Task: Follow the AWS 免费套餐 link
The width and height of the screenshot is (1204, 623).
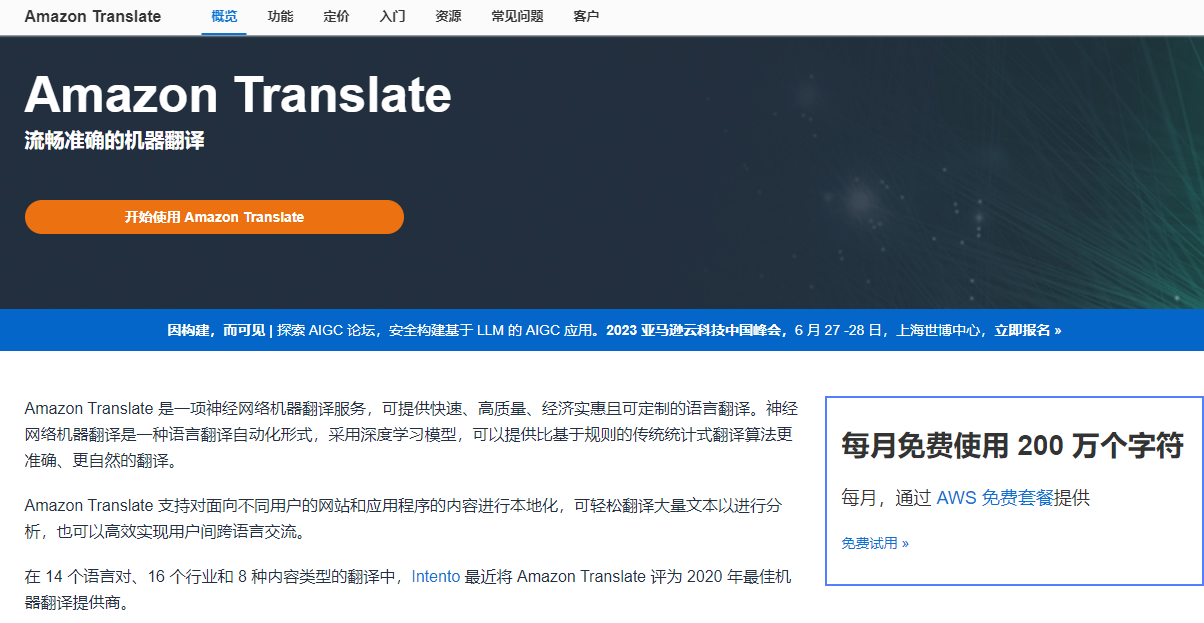Action: (994, 498)
